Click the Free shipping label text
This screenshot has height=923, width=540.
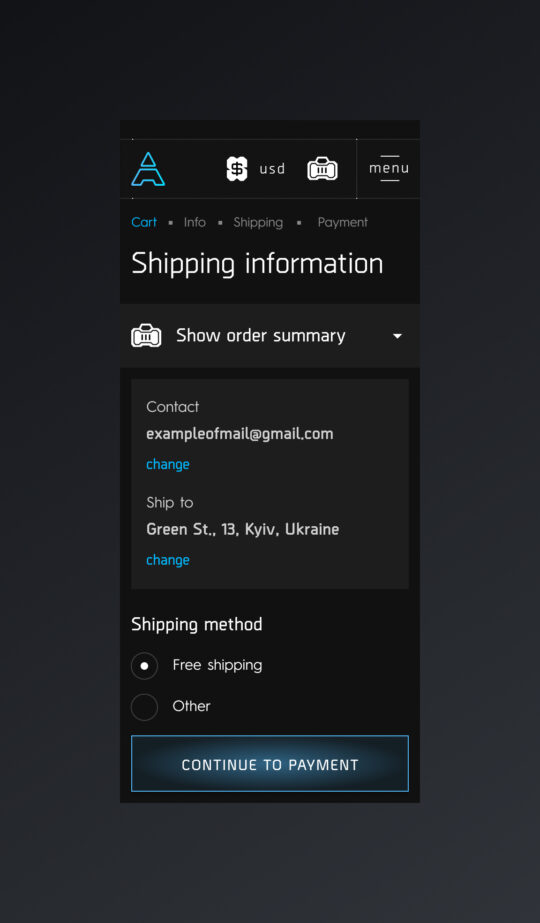(217, 665)
